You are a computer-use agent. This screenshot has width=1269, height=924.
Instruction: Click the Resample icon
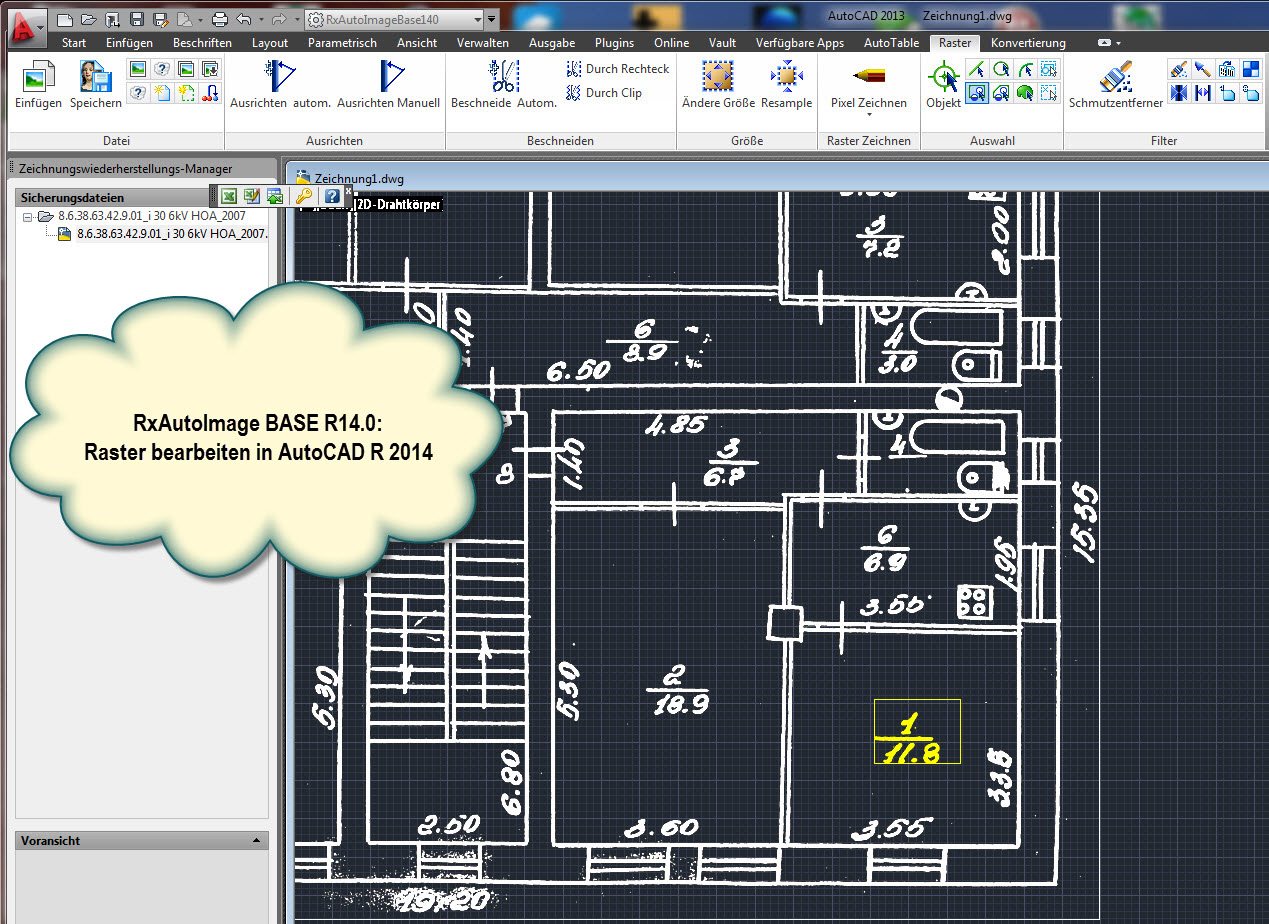(x=787, y=78)
